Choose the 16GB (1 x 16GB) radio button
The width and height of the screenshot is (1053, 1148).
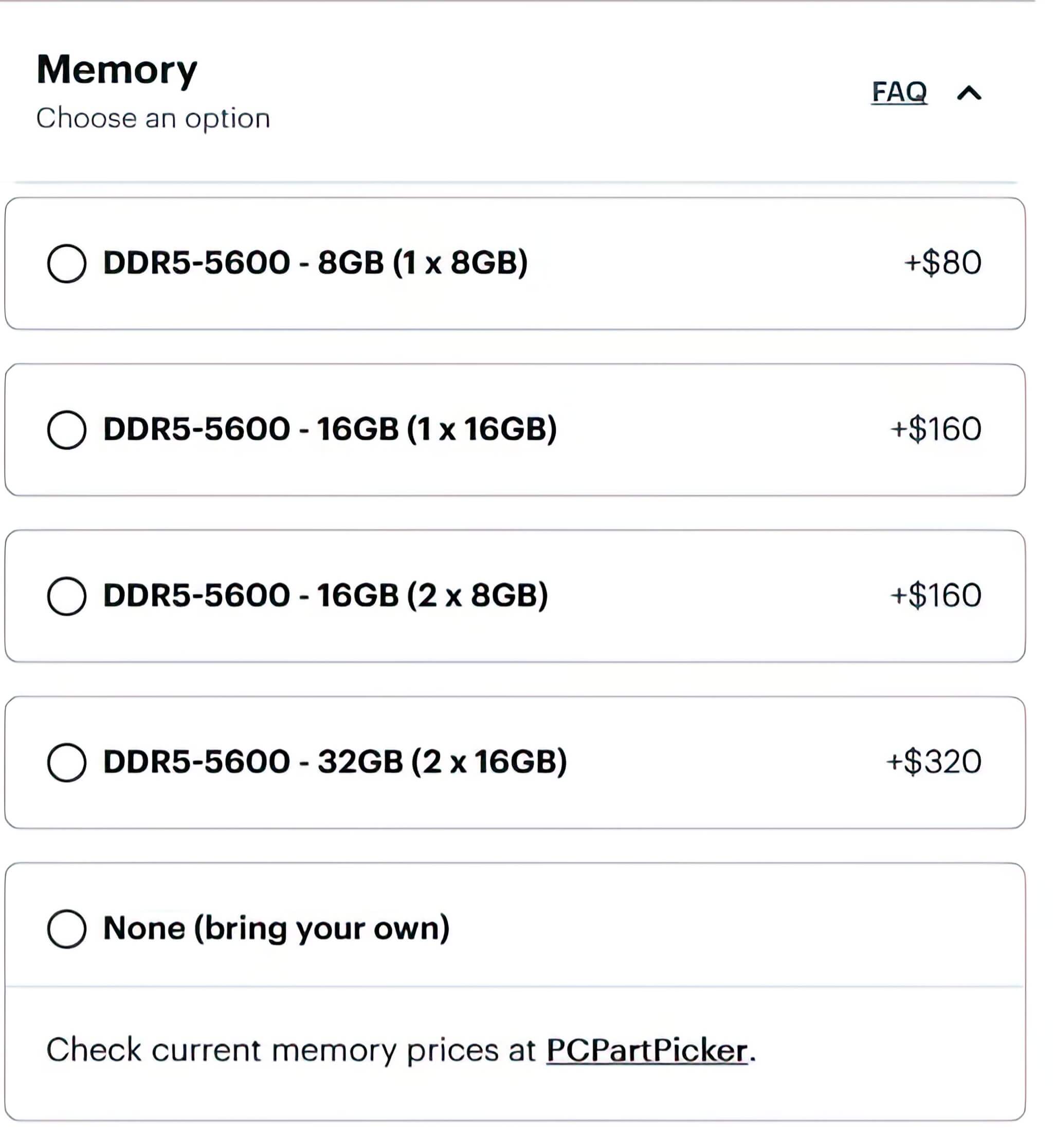point(67,430)
